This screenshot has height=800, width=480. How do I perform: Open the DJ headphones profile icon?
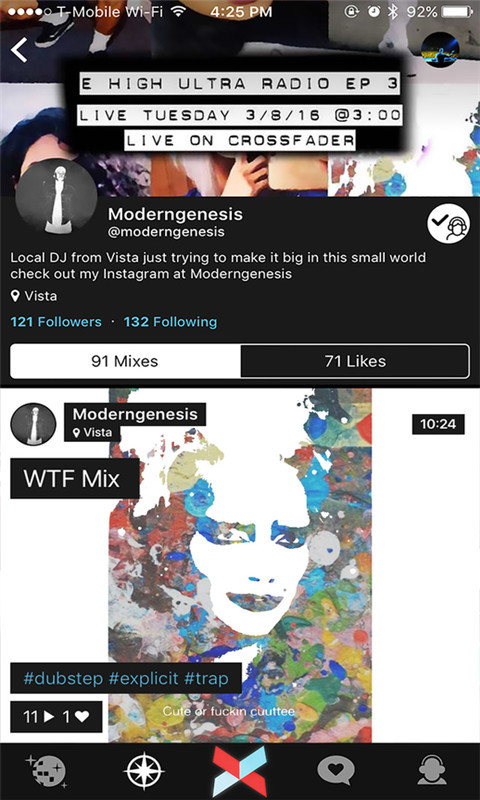pos(433,770)
